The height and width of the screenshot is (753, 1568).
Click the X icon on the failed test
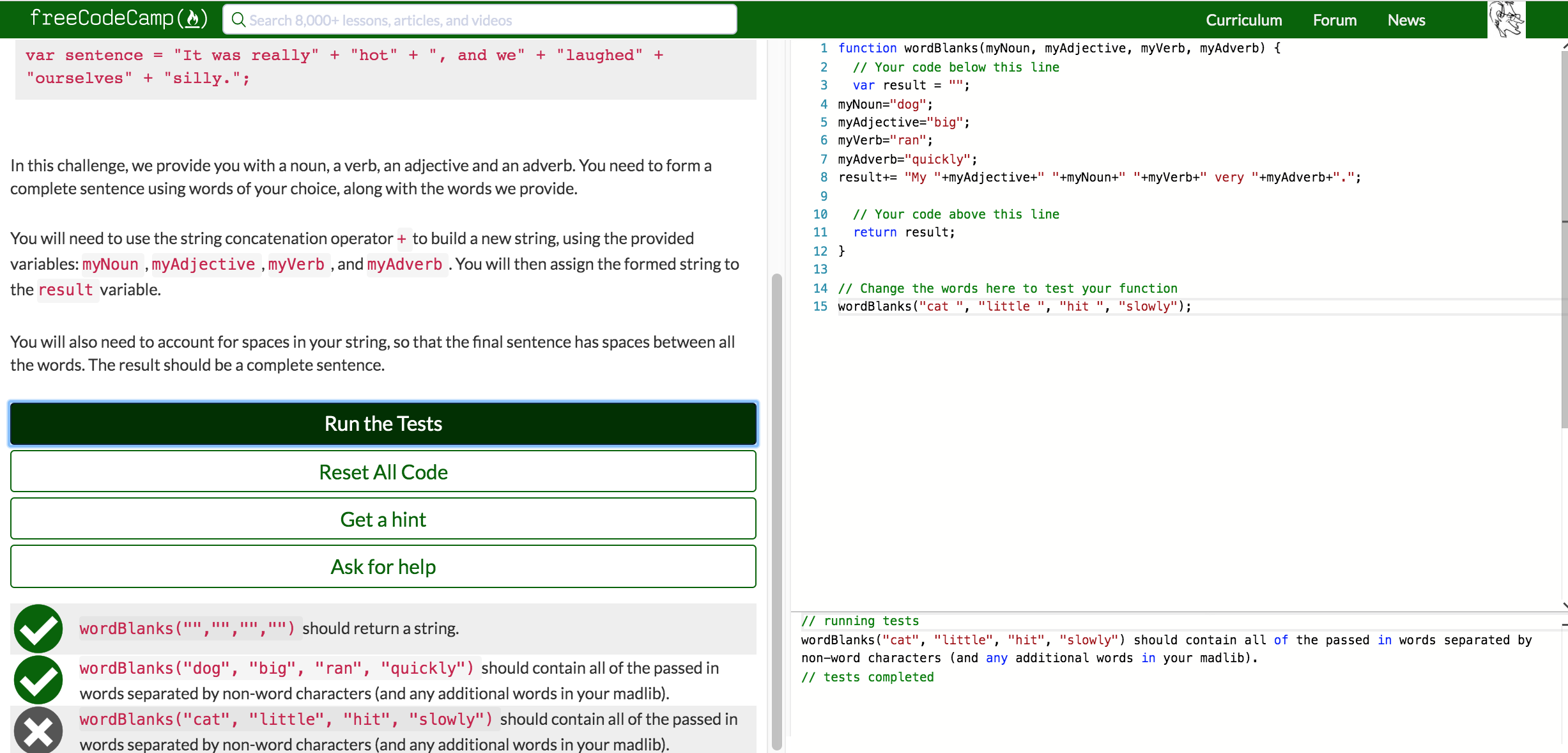[38, 731]
